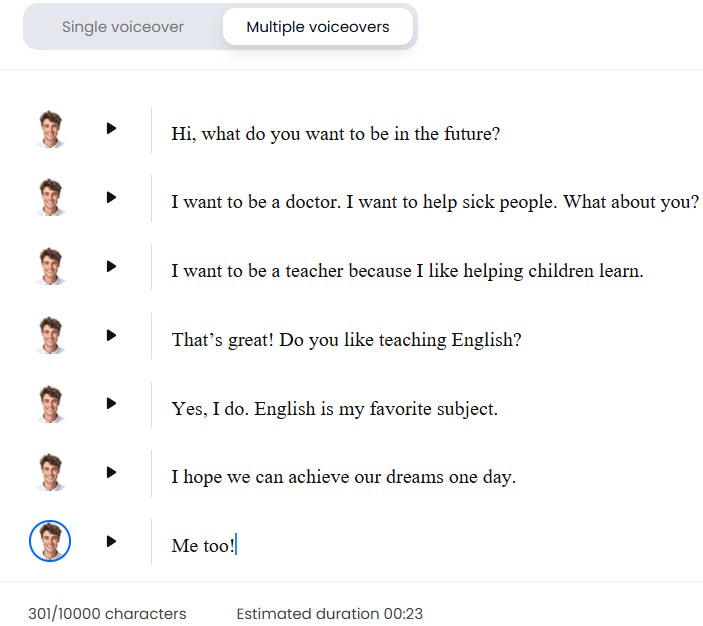Image resolution: width=703 pixels, height=626 pixels.
Task: Play the 'Me too!' voiceover line
Action: [111, 541]
